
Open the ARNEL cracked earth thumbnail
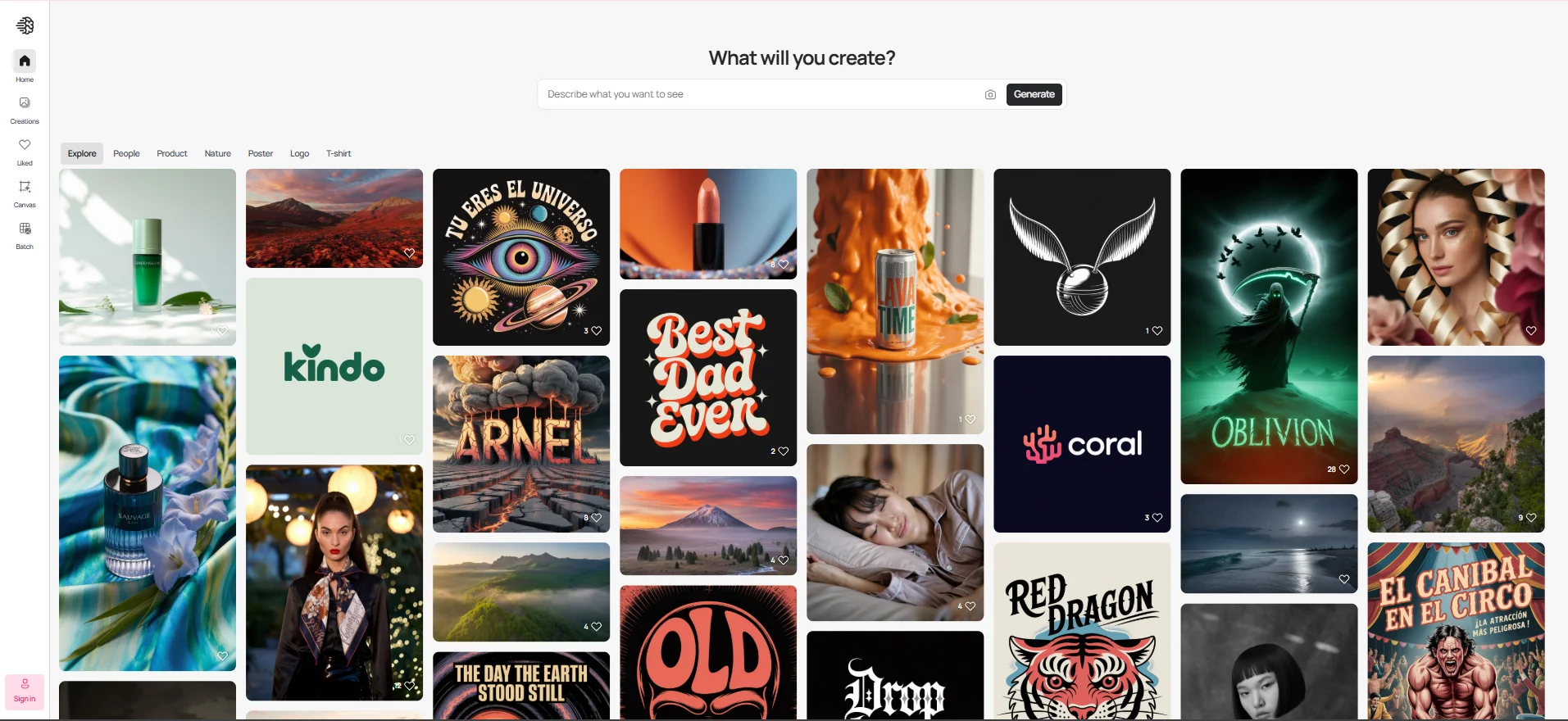(x=521, y=444)
